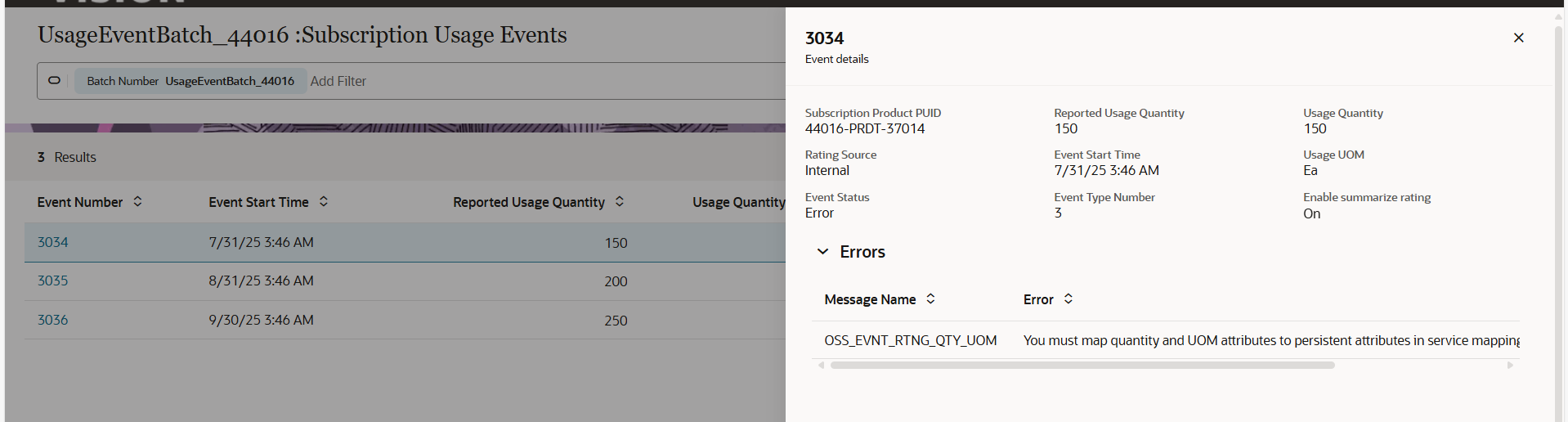
Task: Collapse the Errors section chevron
Action: 822,252
